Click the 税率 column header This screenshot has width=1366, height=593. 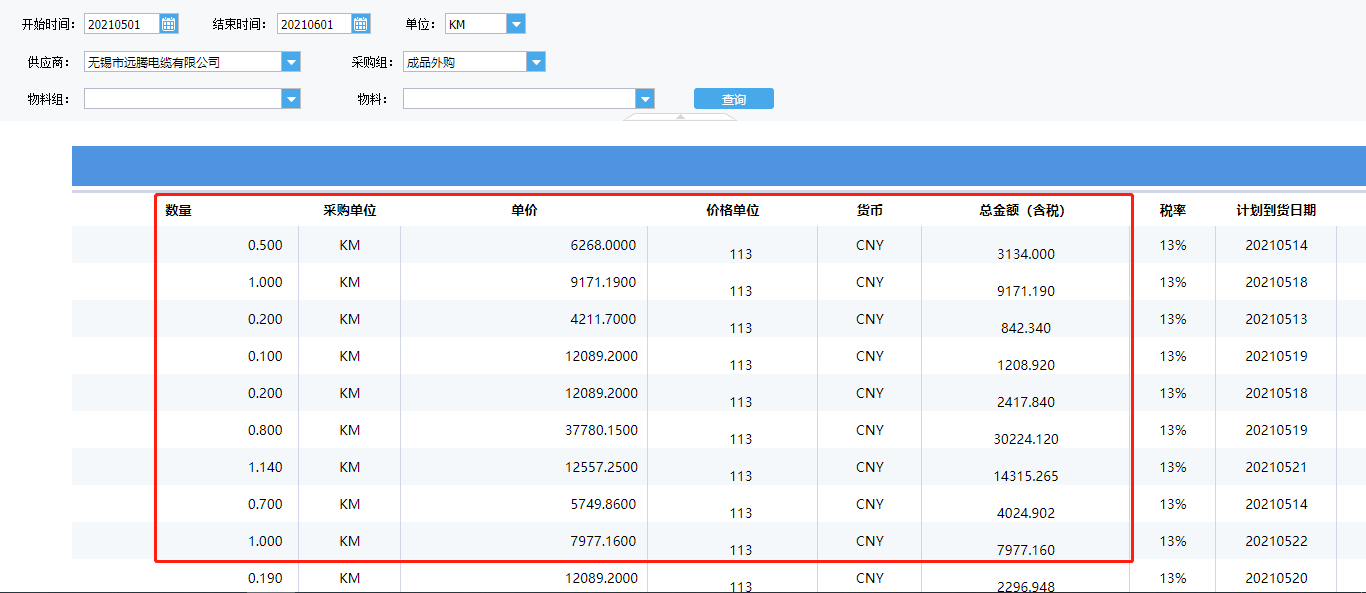(x=1173, y=210)
